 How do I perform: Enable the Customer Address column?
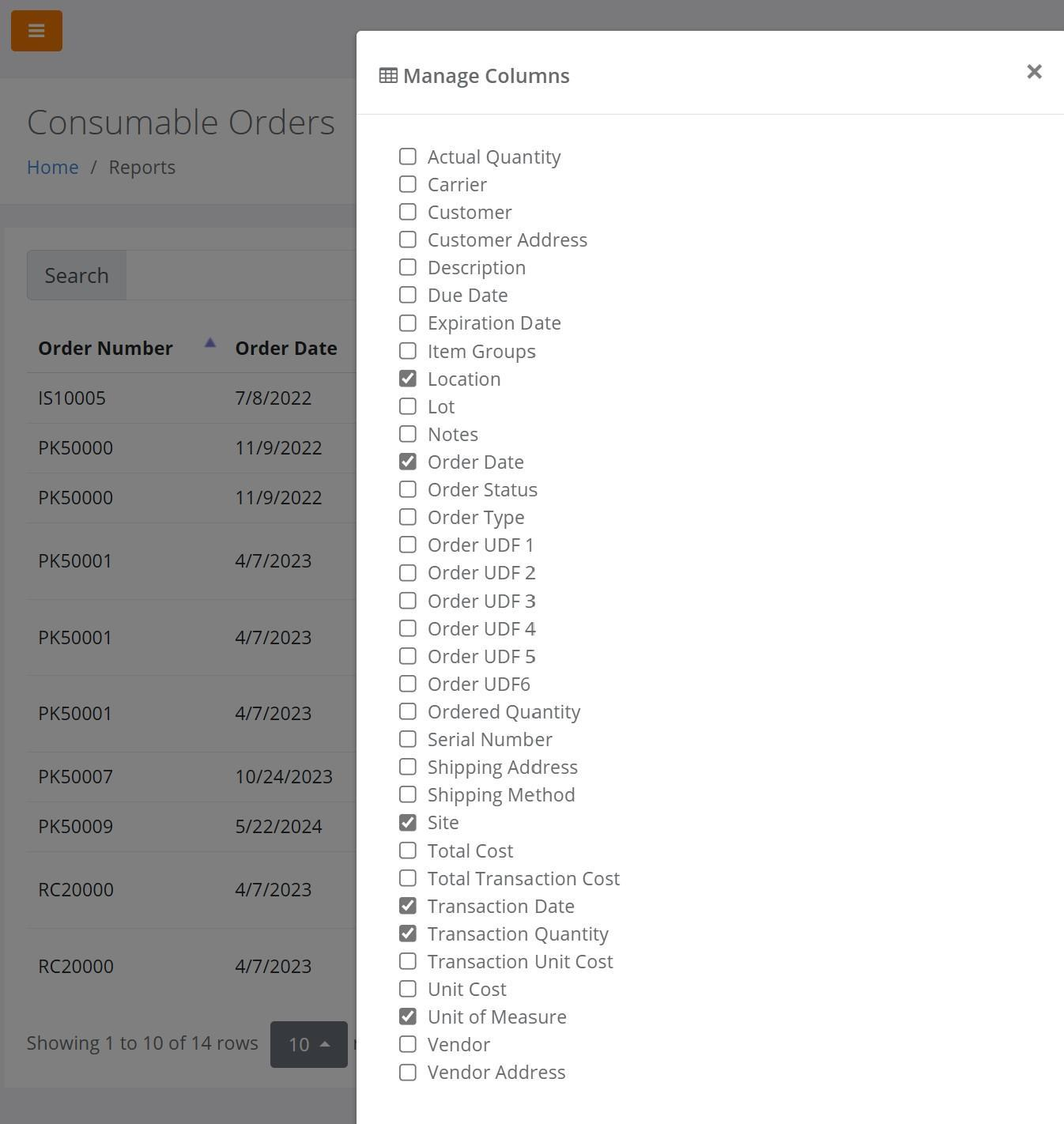(408, 240)
